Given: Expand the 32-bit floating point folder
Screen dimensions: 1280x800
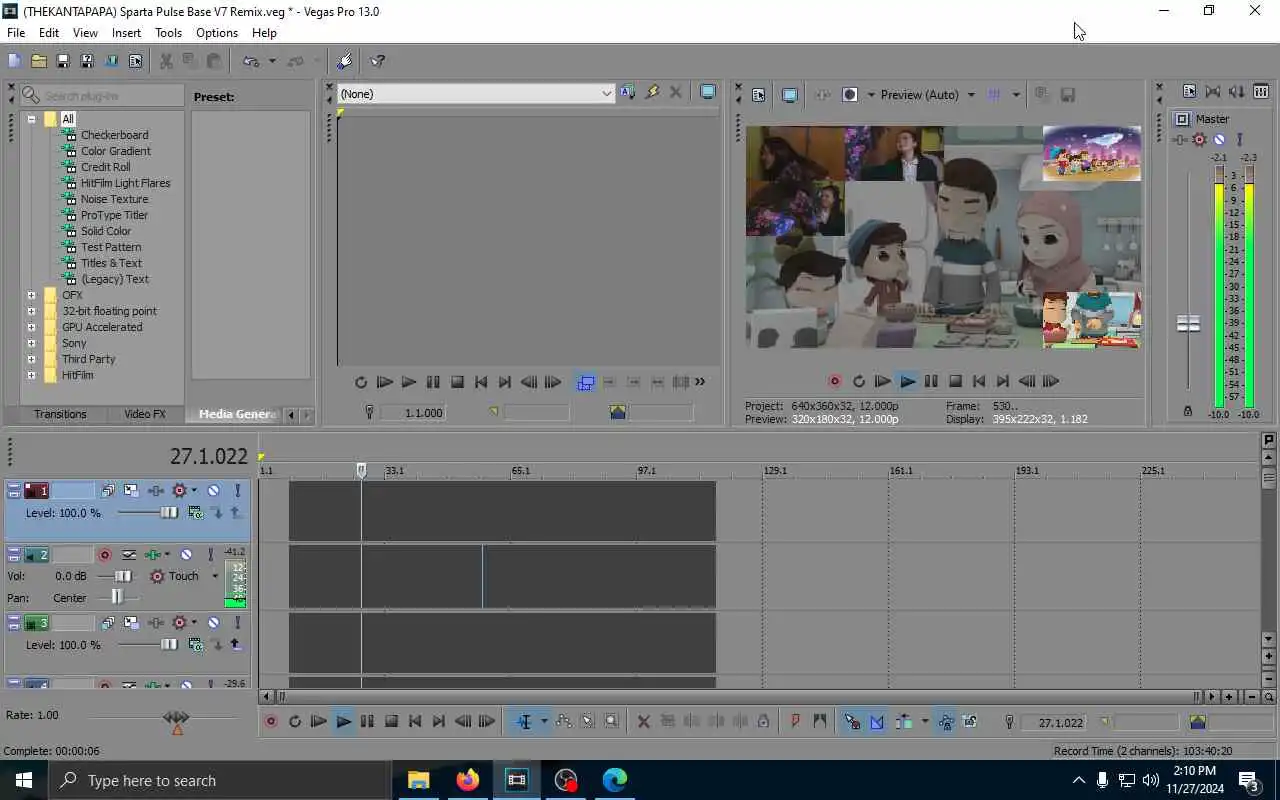Looking at the screenshot, I should (31, 311).
